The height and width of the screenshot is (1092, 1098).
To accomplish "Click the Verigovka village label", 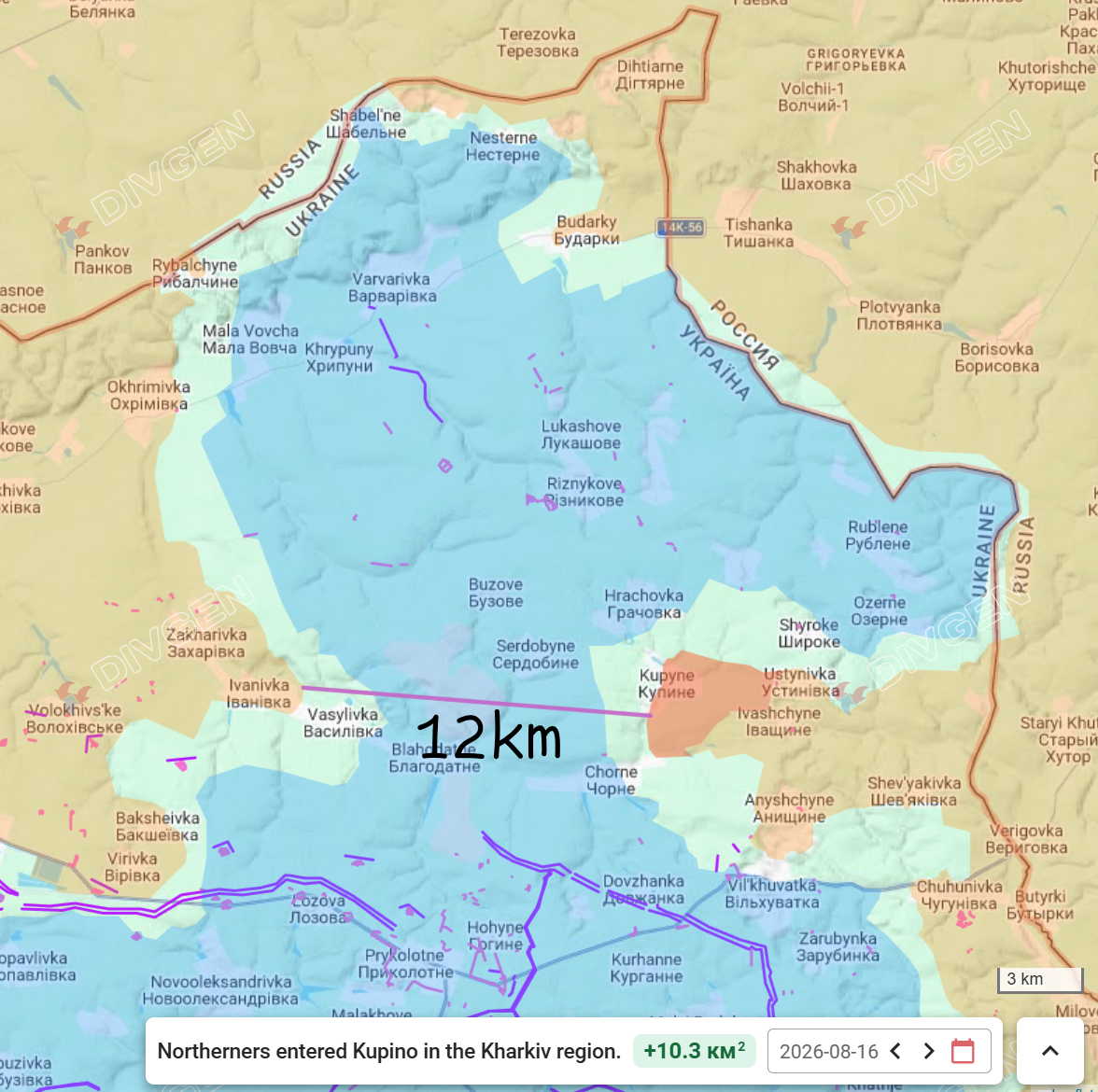I will (x=1026, y=839).
